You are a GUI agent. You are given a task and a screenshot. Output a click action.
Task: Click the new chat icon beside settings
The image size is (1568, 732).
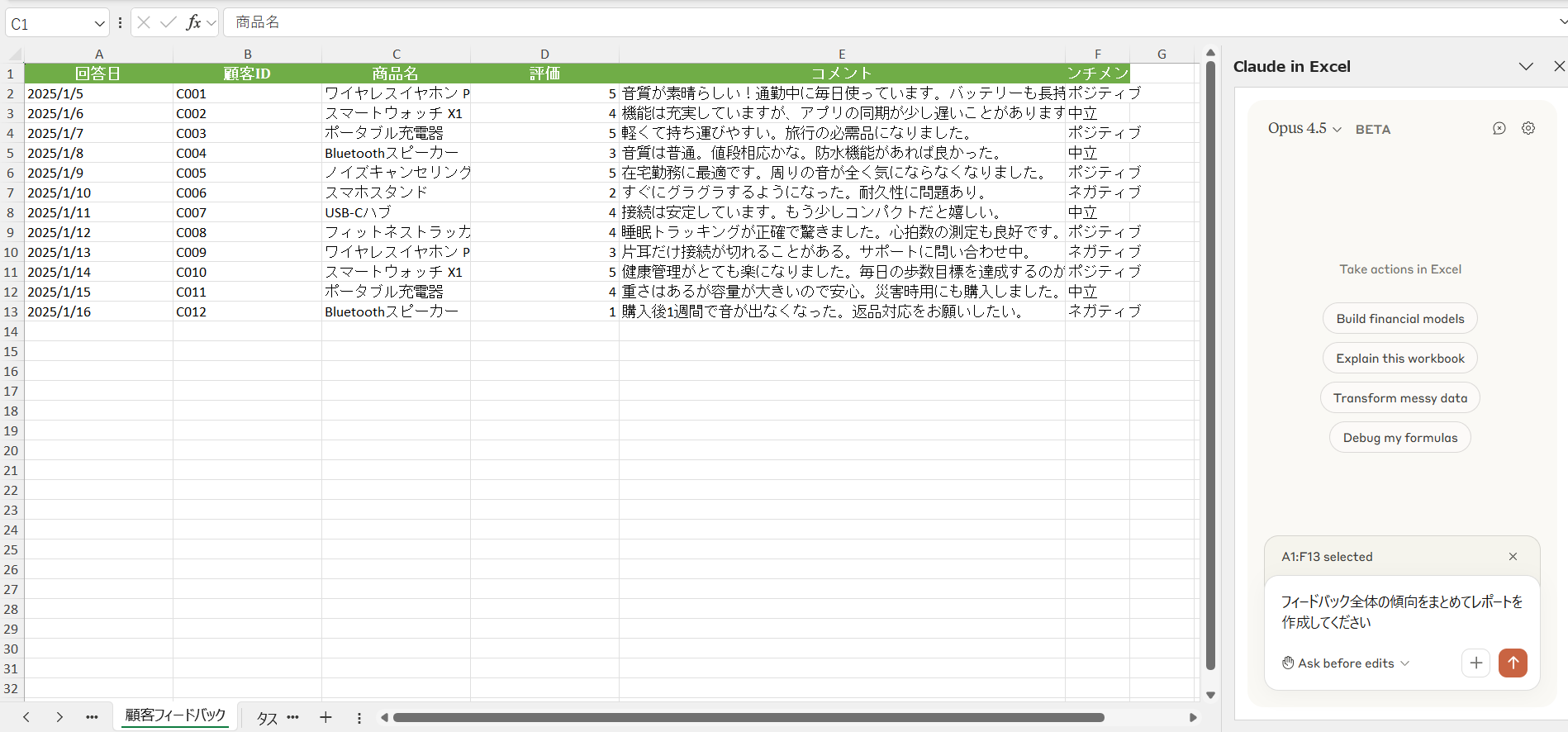1499,128
